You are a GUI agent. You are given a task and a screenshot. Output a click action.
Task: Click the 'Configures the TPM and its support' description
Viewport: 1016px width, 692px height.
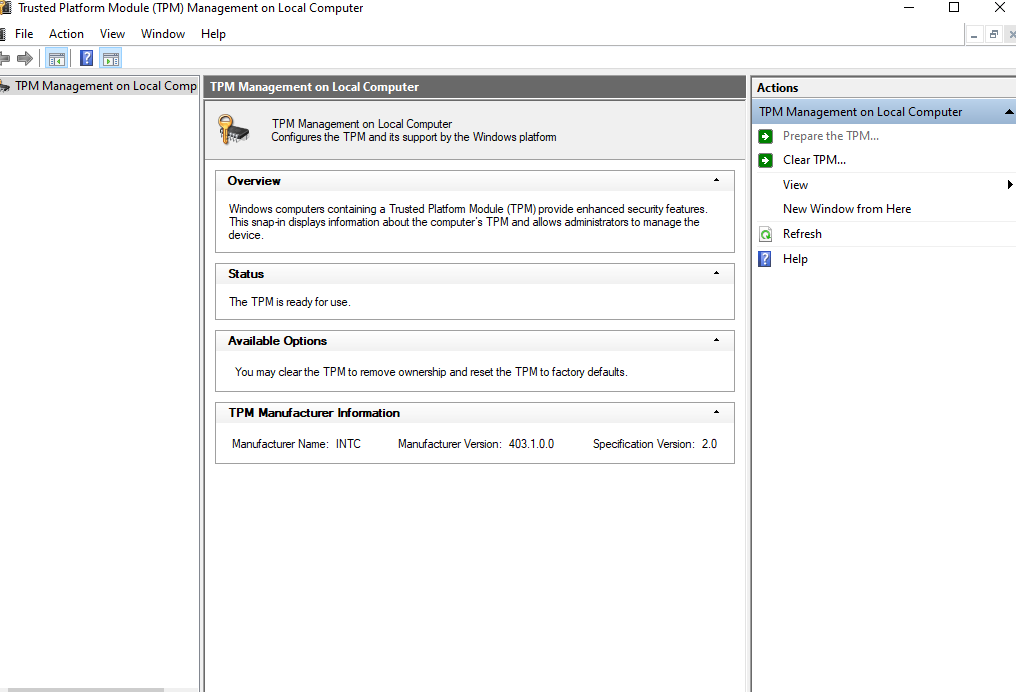pyautogui.click(x=413, y=137)
